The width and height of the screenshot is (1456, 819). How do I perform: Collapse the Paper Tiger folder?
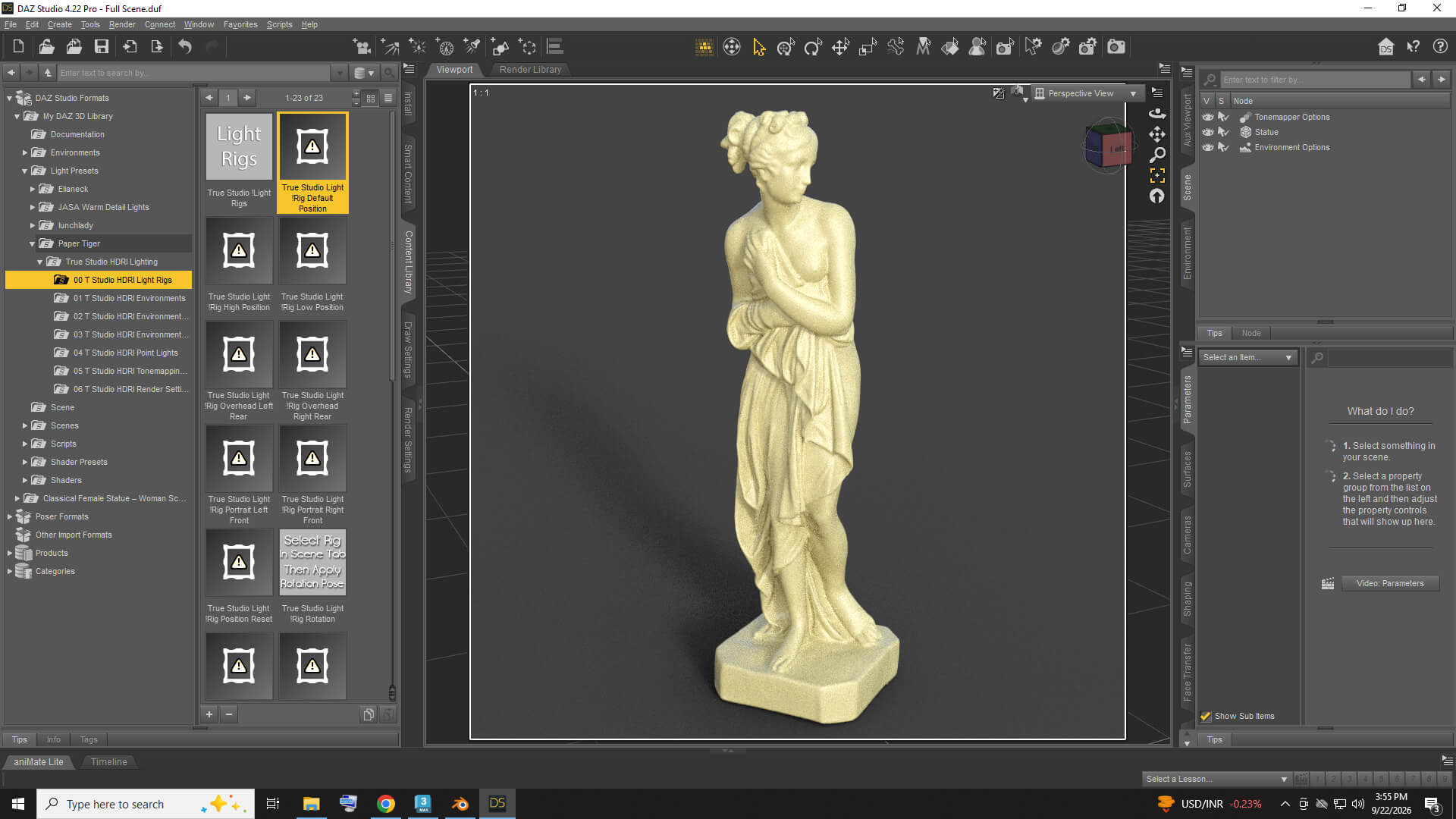coord(33,243)
